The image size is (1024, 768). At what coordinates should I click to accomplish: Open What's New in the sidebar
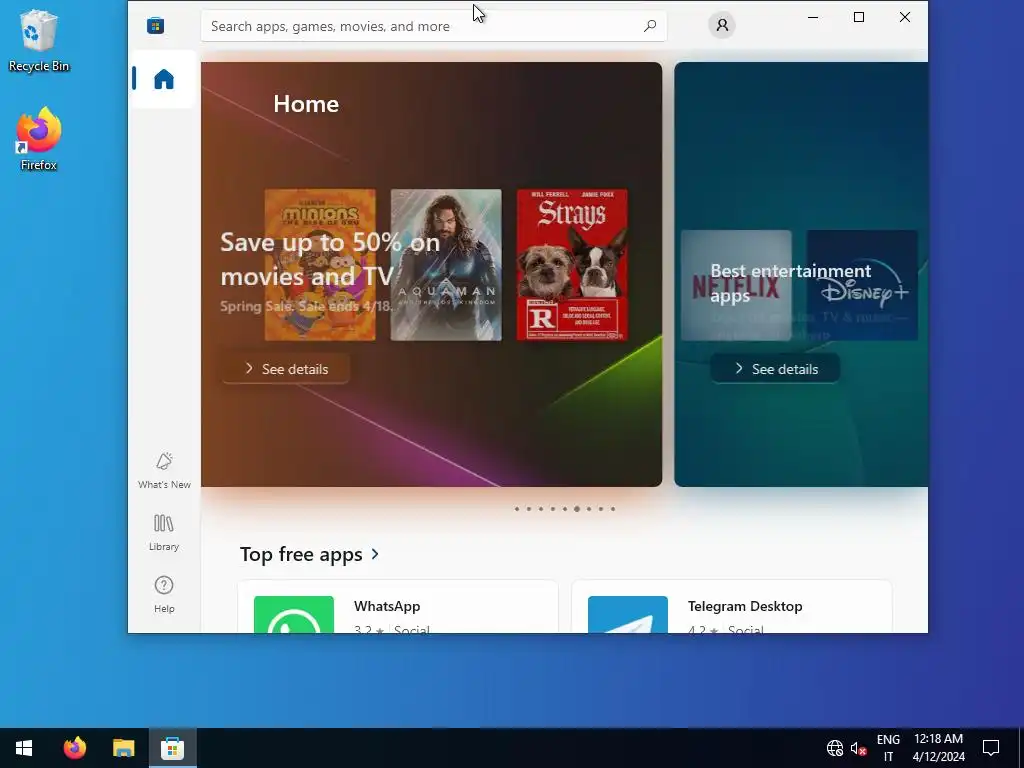164,470
